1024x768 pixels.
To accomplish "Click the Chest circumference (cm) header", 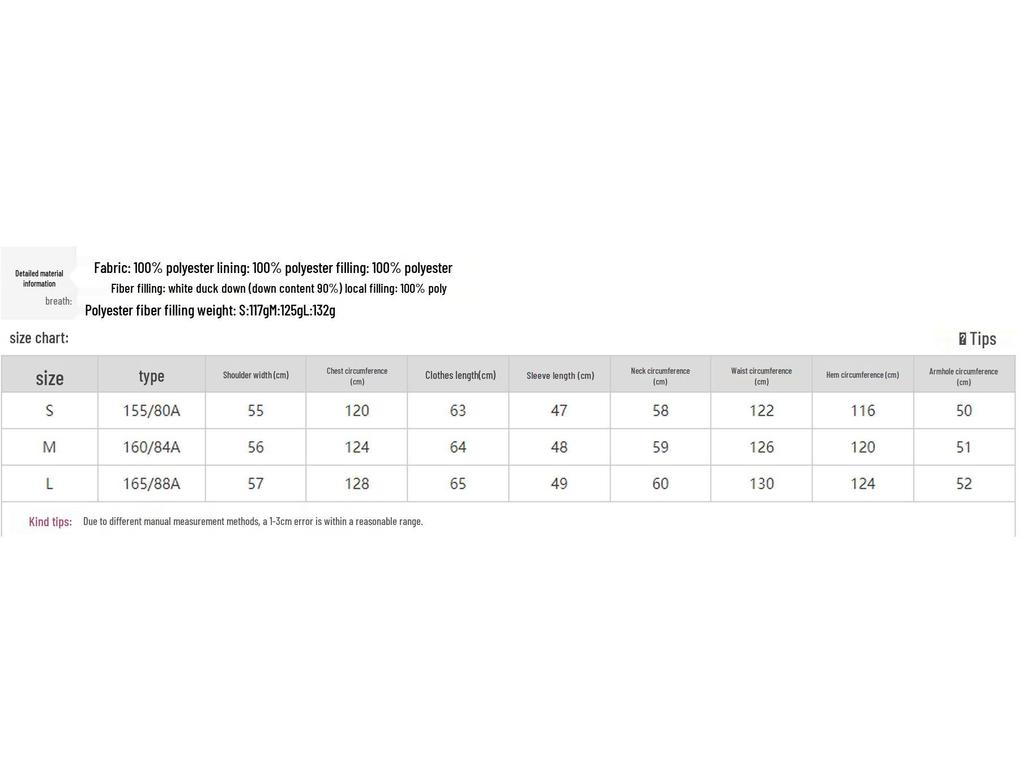I will click(x=357, y=376).
